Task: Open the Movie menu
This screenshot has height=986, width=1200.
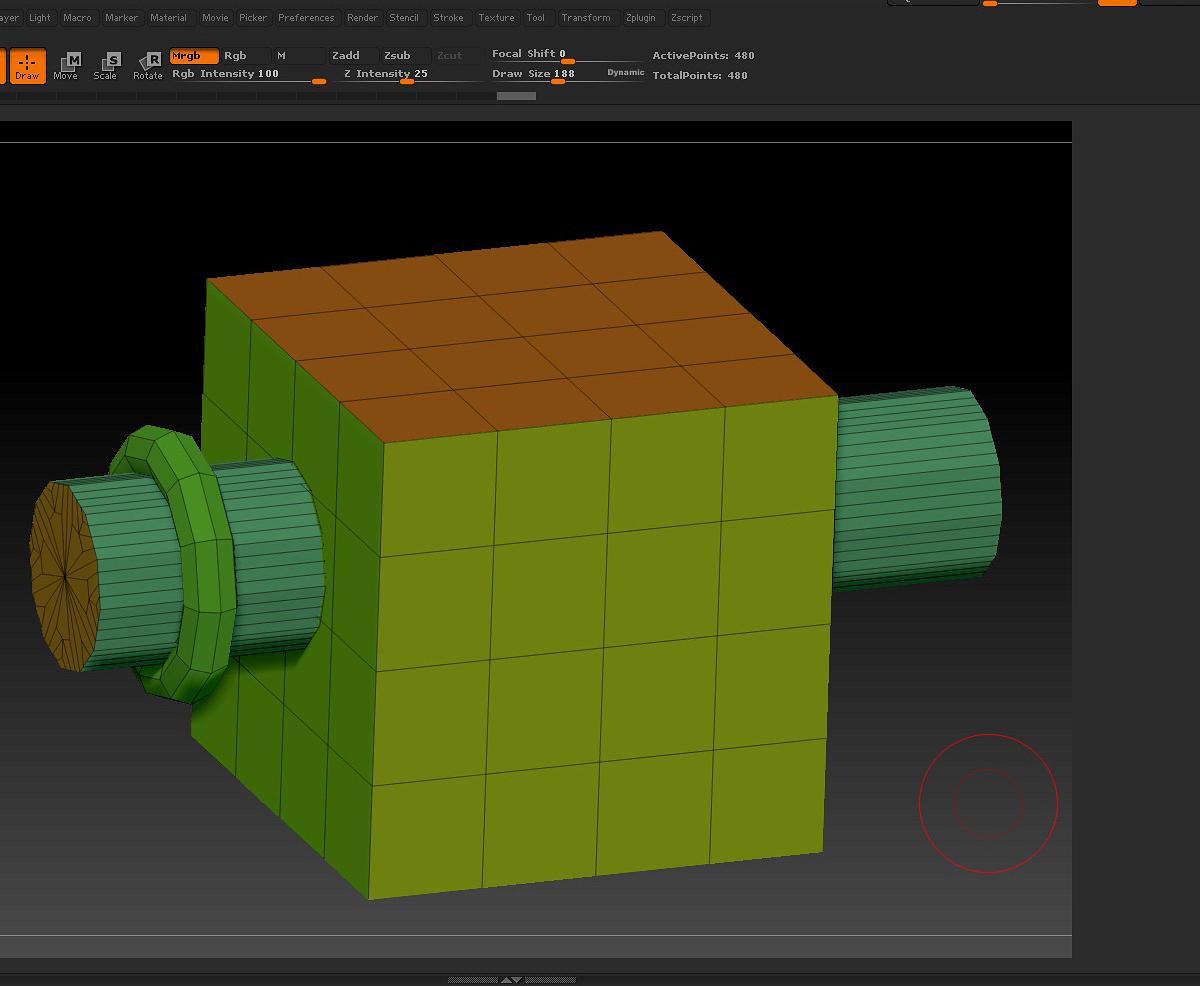Action: (215, 18)
